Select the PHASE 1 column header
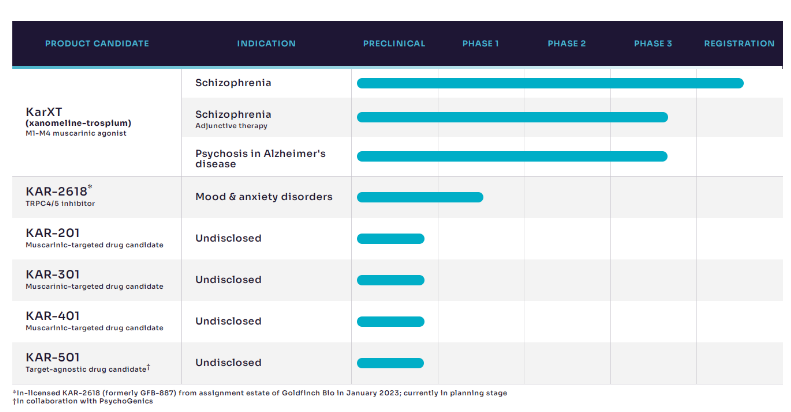Image resolution: width=791 pixels, height=412 pixels. (x=480, y=44)
